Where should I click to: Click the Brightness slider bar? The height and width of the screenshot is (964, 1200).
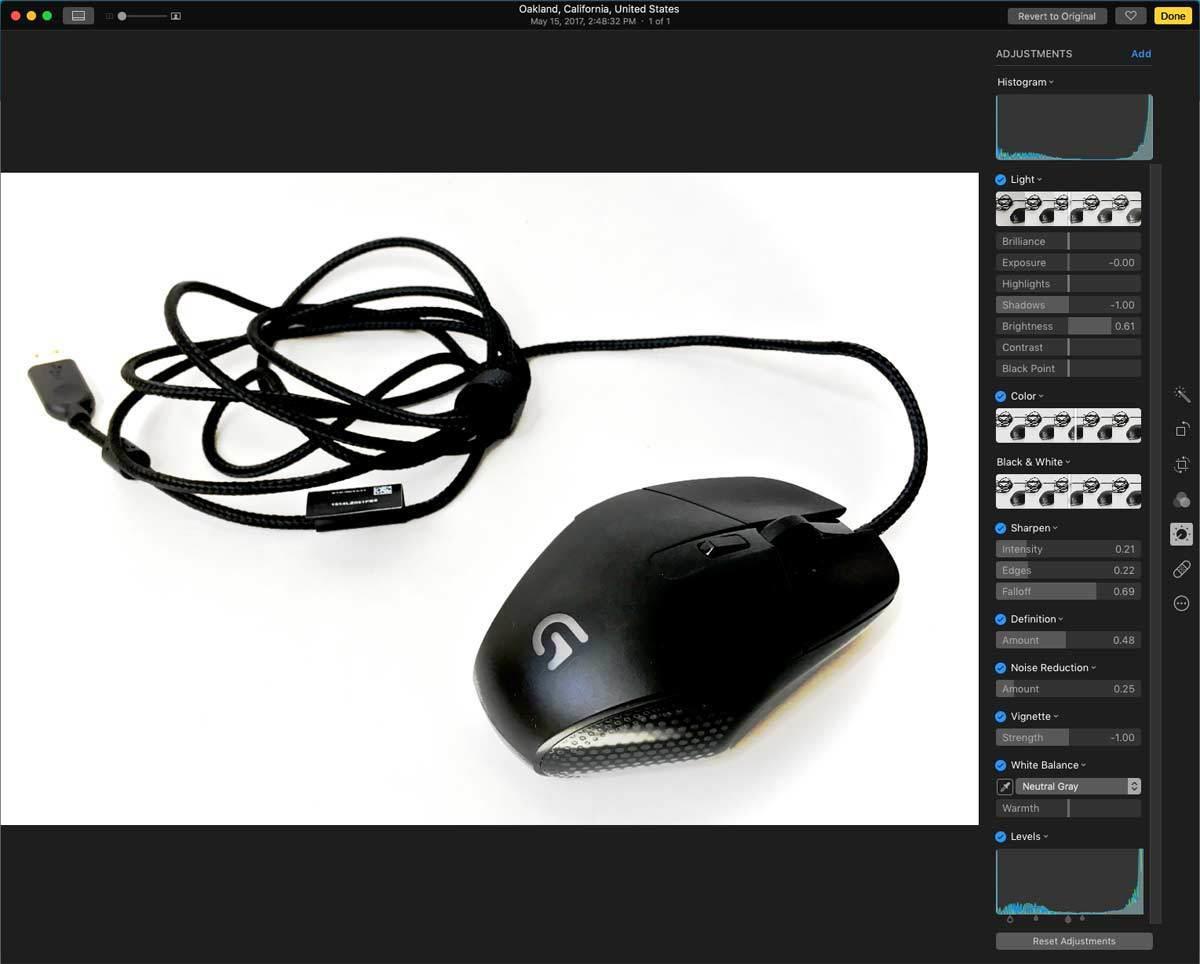[1068, 326]
